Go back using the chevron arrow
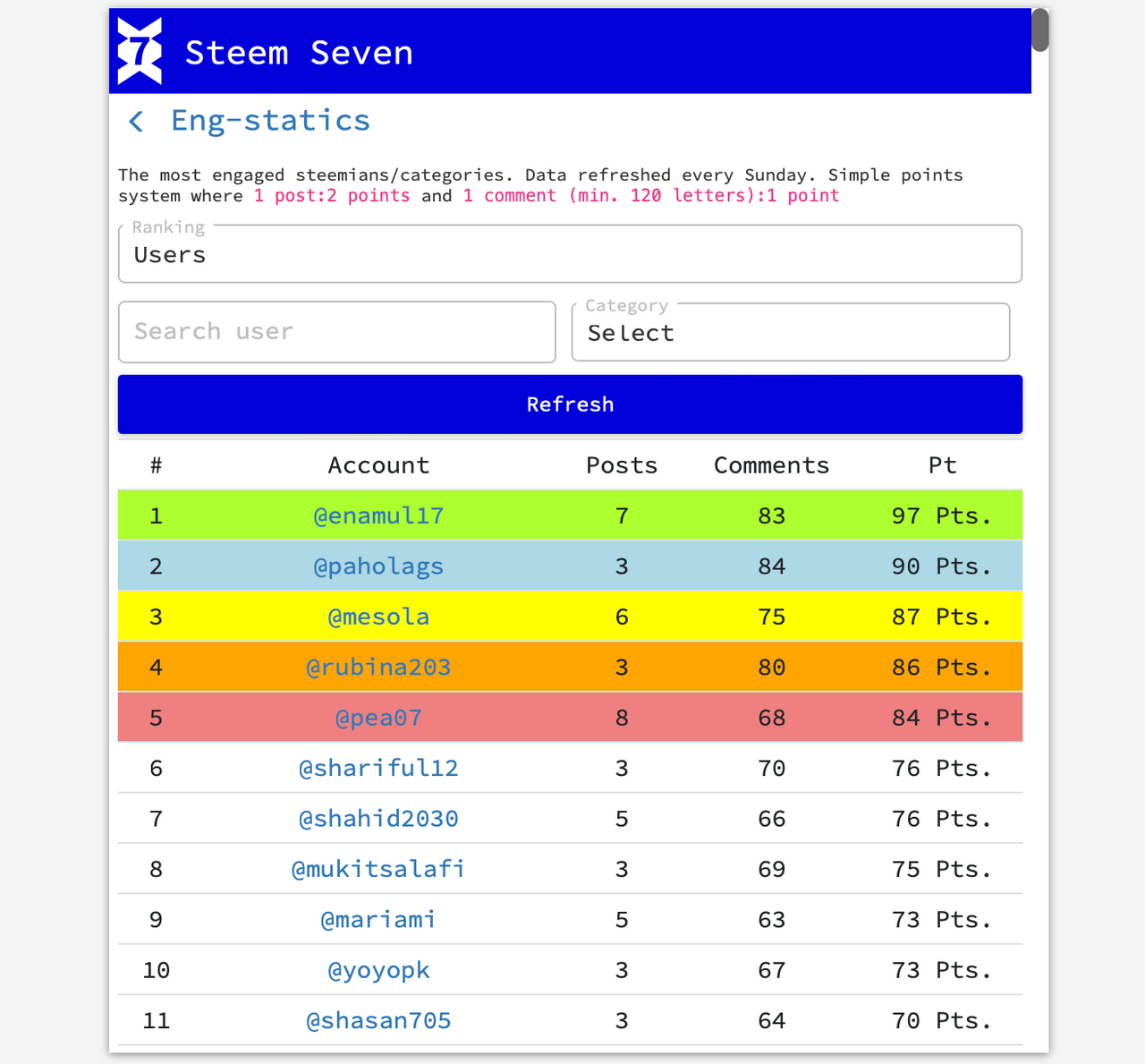 tap(136, 121)
